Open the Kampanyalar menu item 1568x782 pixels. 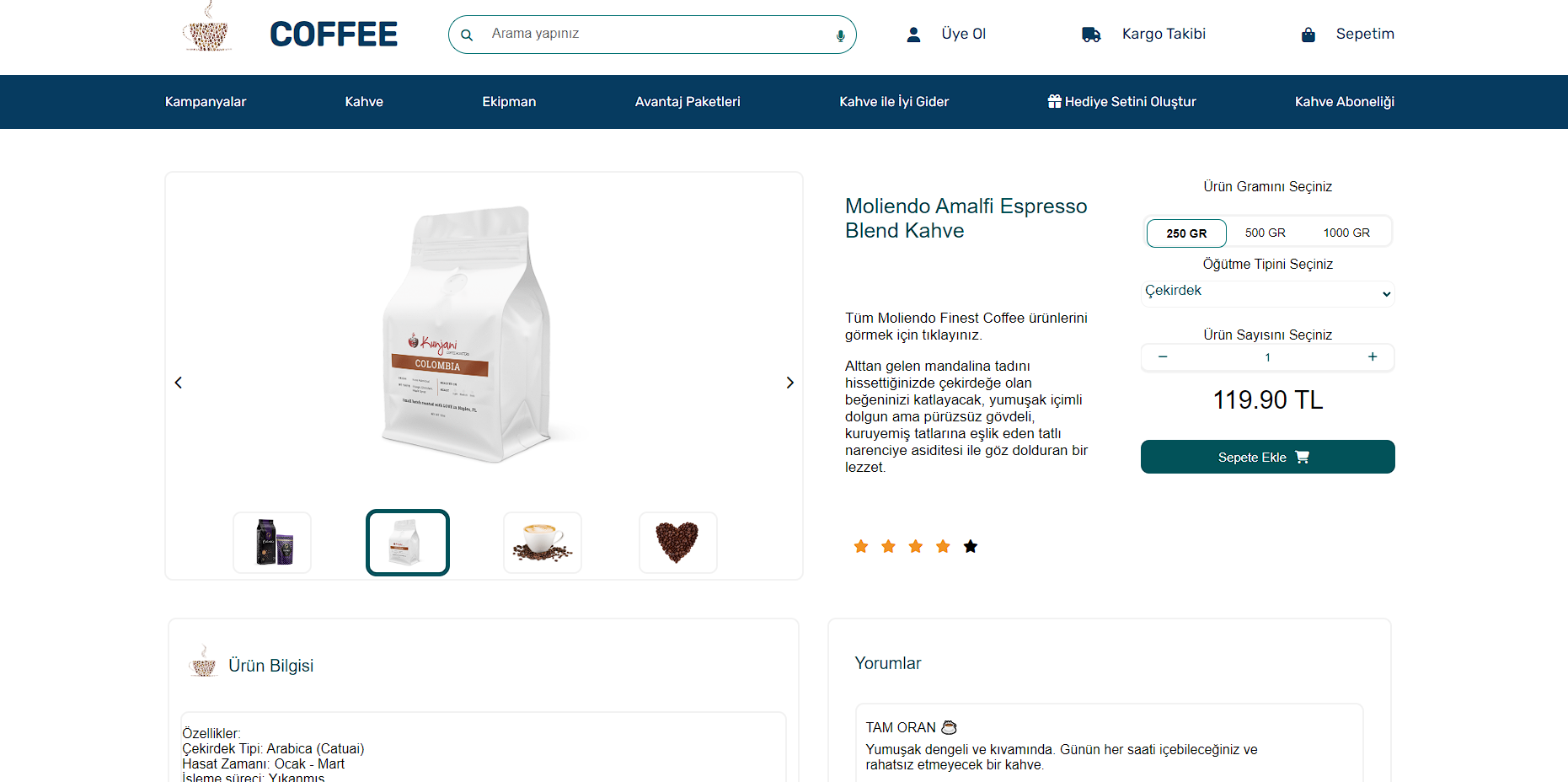point(205,101)
